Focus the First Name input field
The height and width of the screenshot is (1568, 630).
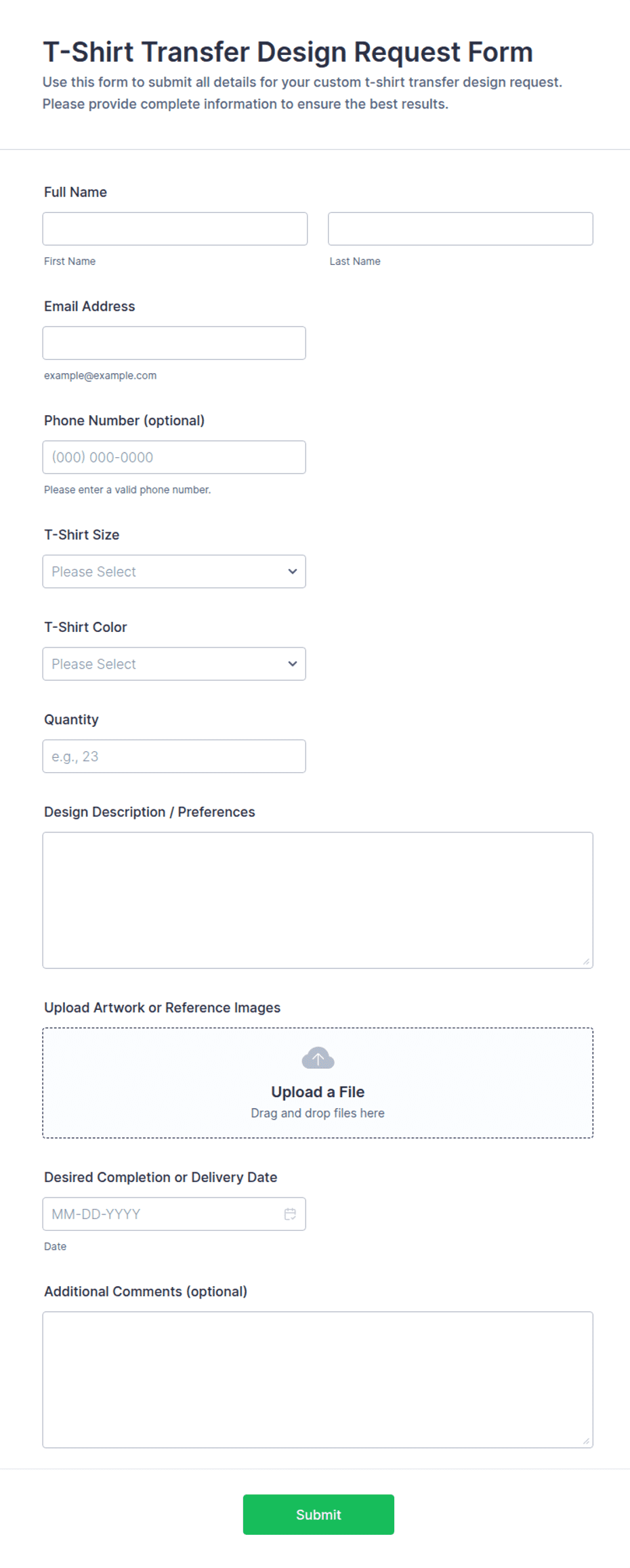pyautogui.click(x=175, y=229)
